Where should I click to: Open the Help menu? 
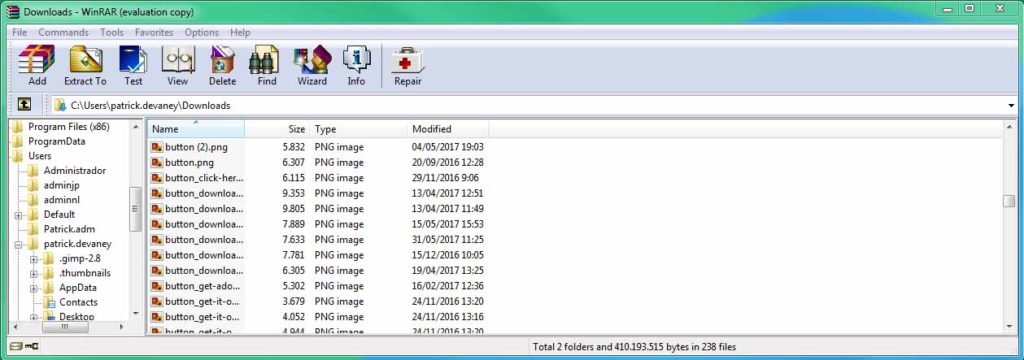(x=240, y=32)
